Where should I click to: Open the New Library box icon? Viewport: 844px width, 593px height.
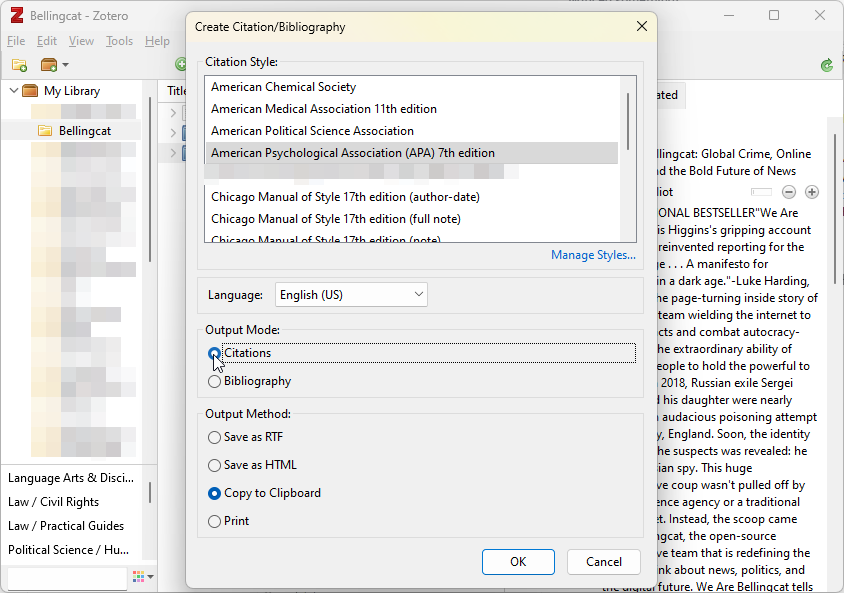49,65
